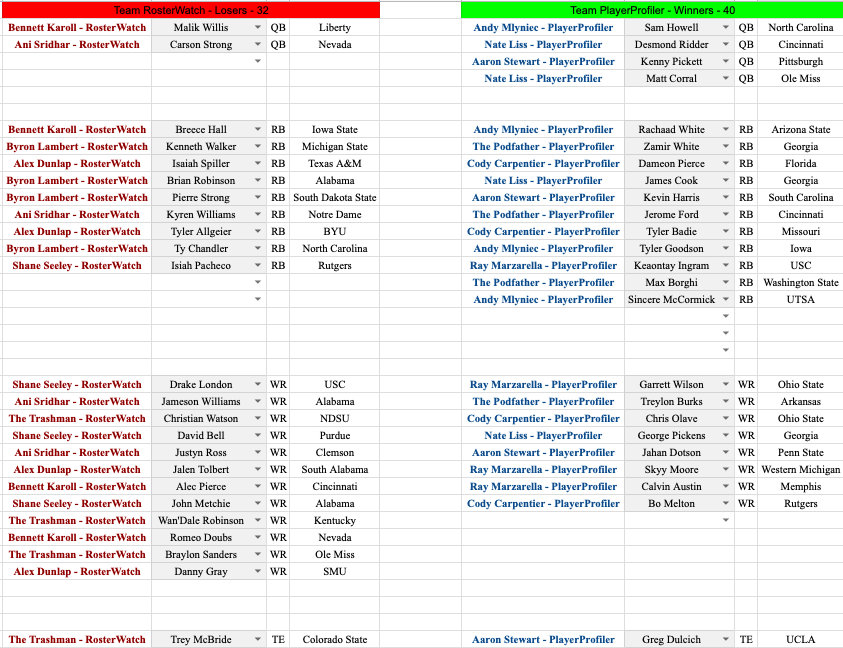Viewport: 843px width, 648px height.
Task: Click the South Dakota State cell
Action: 335,198
